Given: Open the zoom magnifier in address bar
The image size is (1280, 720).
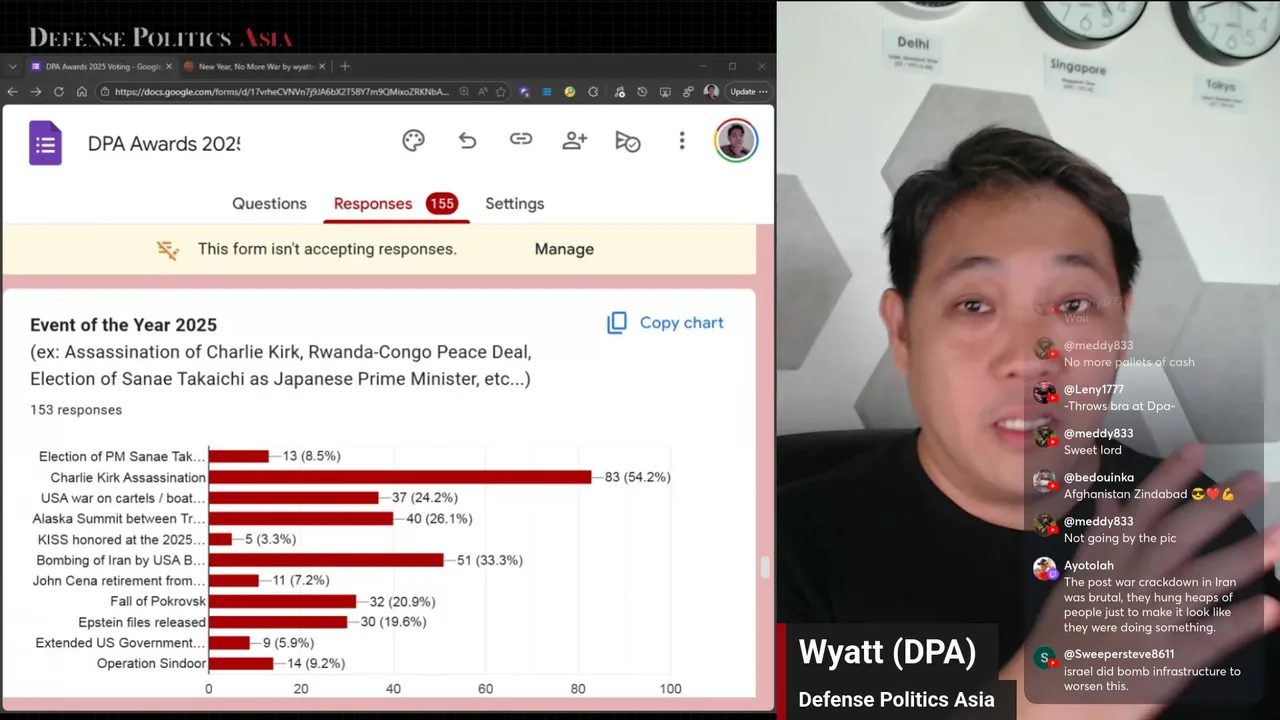Looking at the screenshot, I should point(464,91).
